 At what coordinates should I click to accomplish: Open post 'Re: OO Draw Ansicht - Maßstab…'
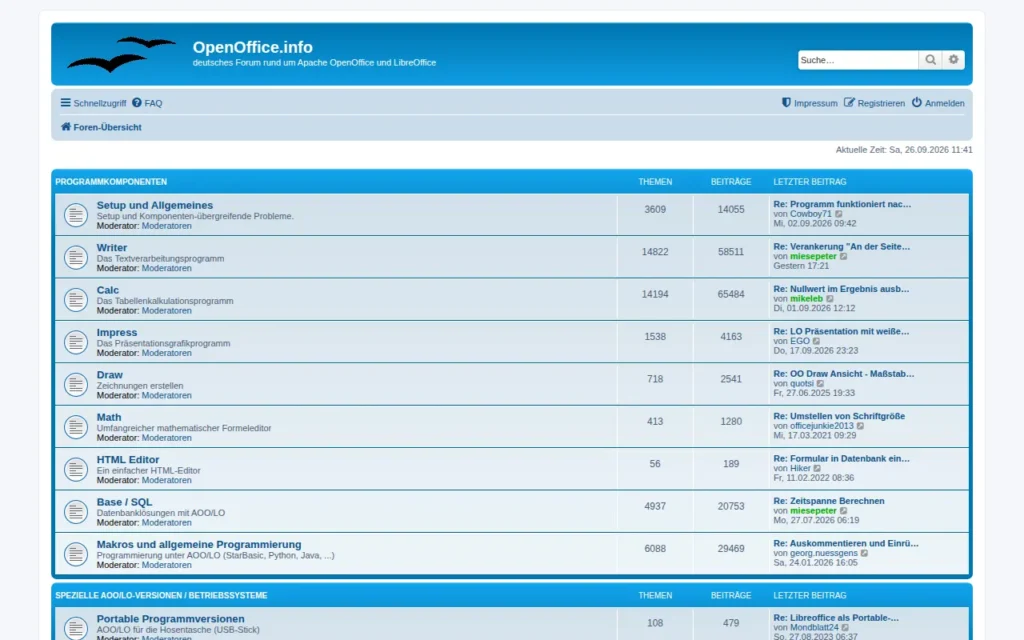[x=844, y=374]
